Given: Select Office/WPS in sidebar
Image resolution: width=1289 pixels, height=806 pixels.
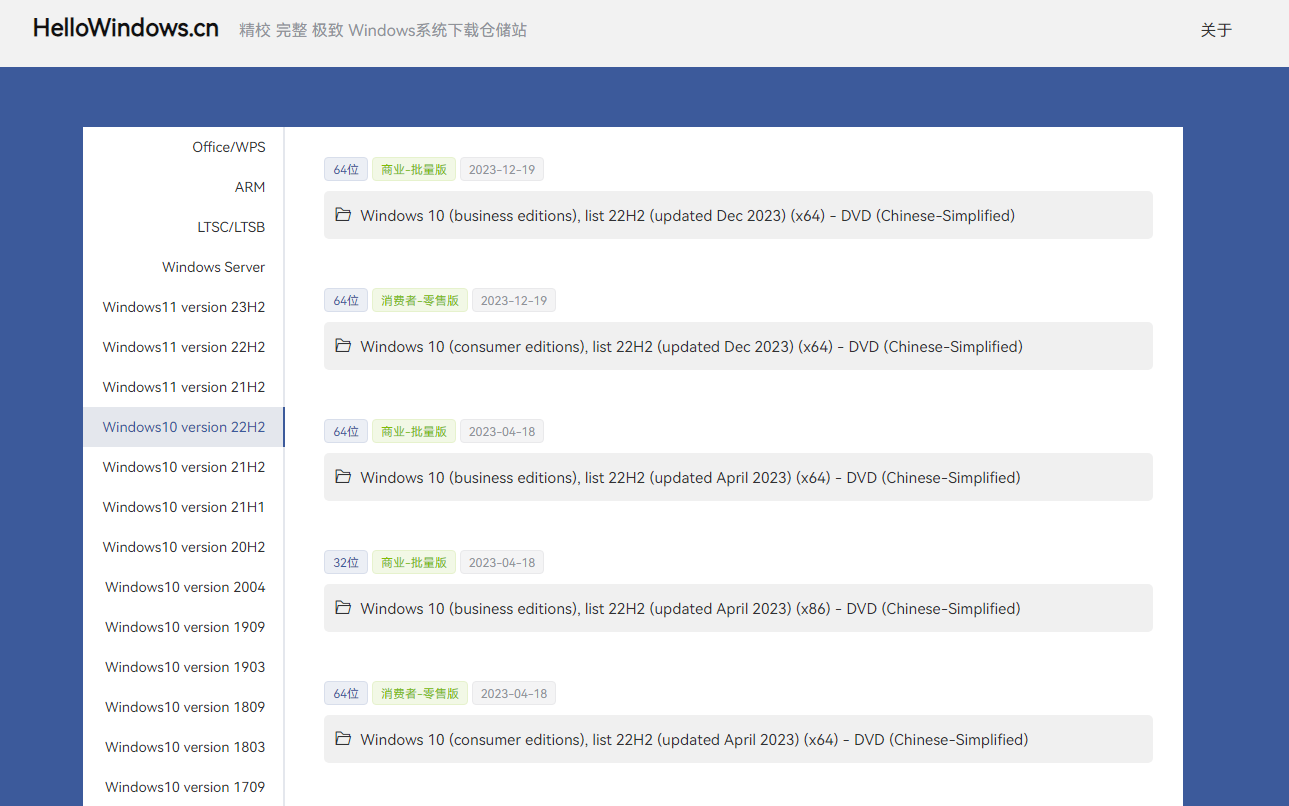Looking at the screenshot, I should (184, 147).
